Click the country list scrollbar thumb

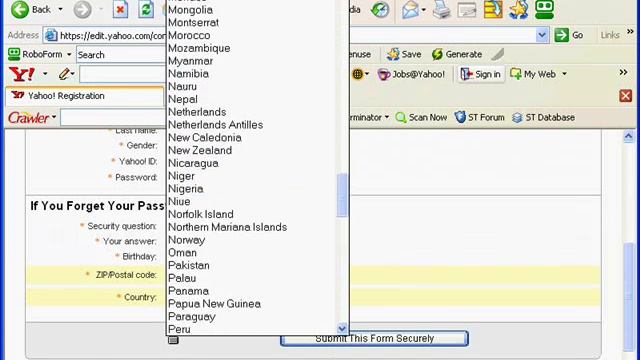click(x=342, y=195)
